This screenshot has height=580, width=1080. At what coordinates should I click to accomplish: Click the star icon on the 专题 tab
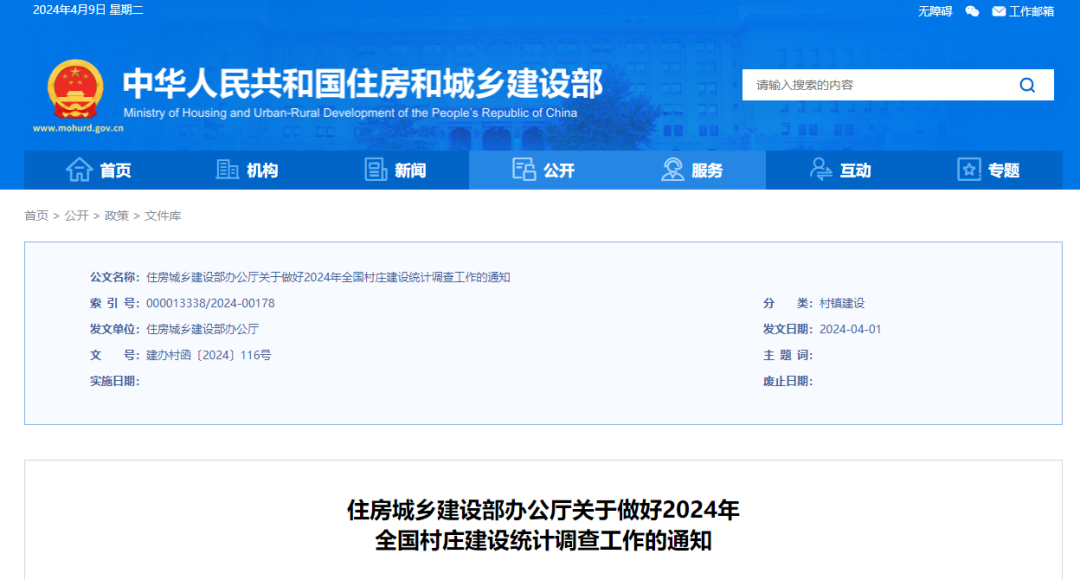coord(968,170)
